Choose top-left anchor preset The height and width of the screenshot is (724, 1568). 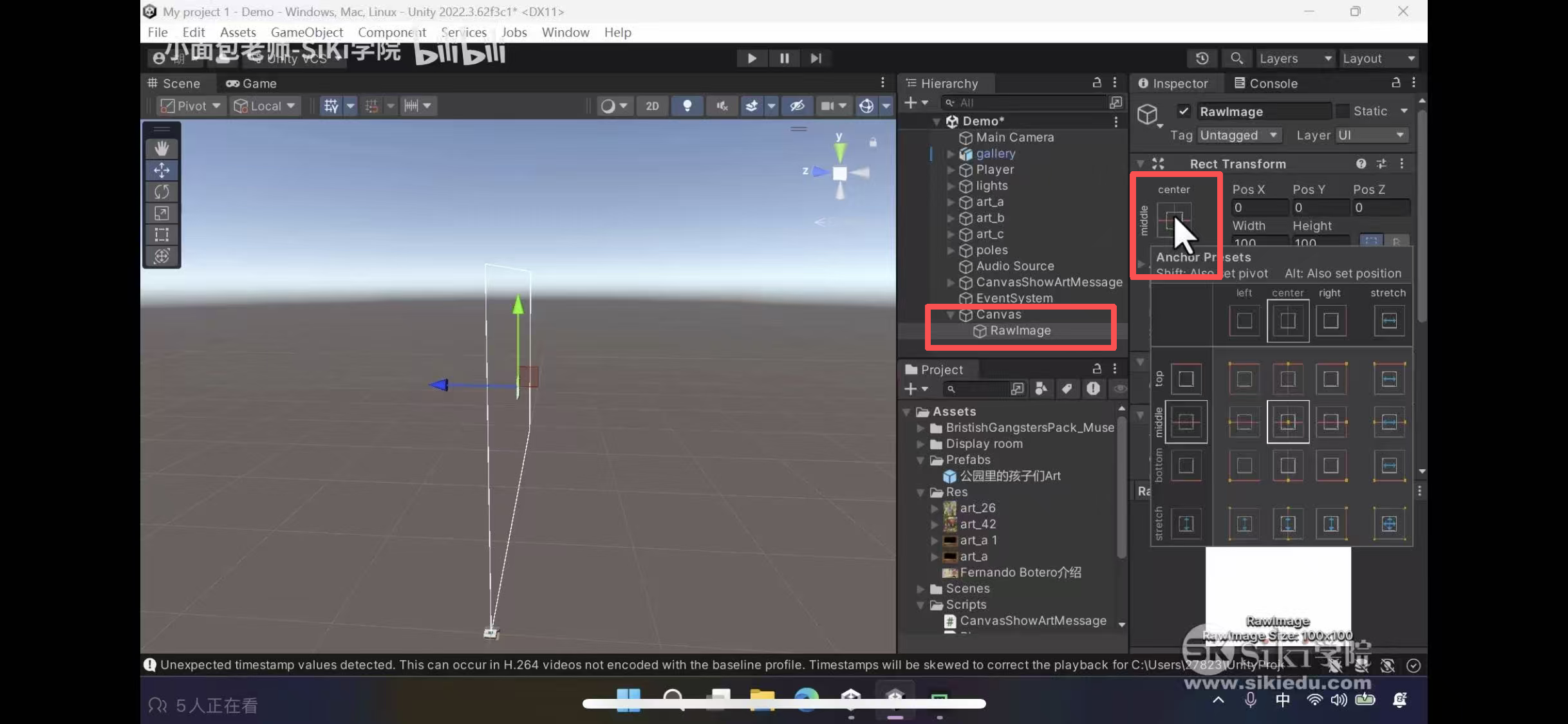(x=1244, y=379)
